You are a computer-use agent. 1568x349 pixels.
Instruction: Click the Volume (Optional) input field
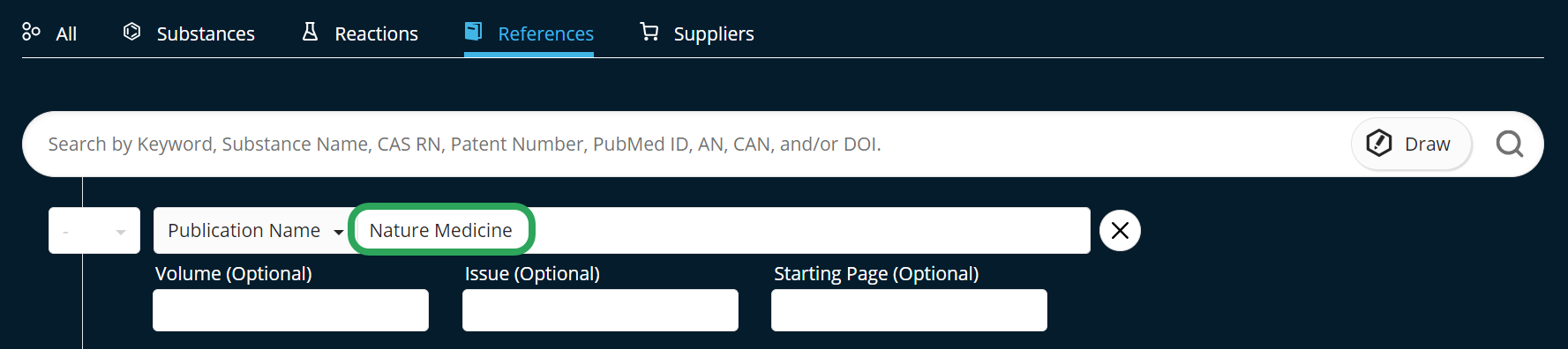coord(290,310)
